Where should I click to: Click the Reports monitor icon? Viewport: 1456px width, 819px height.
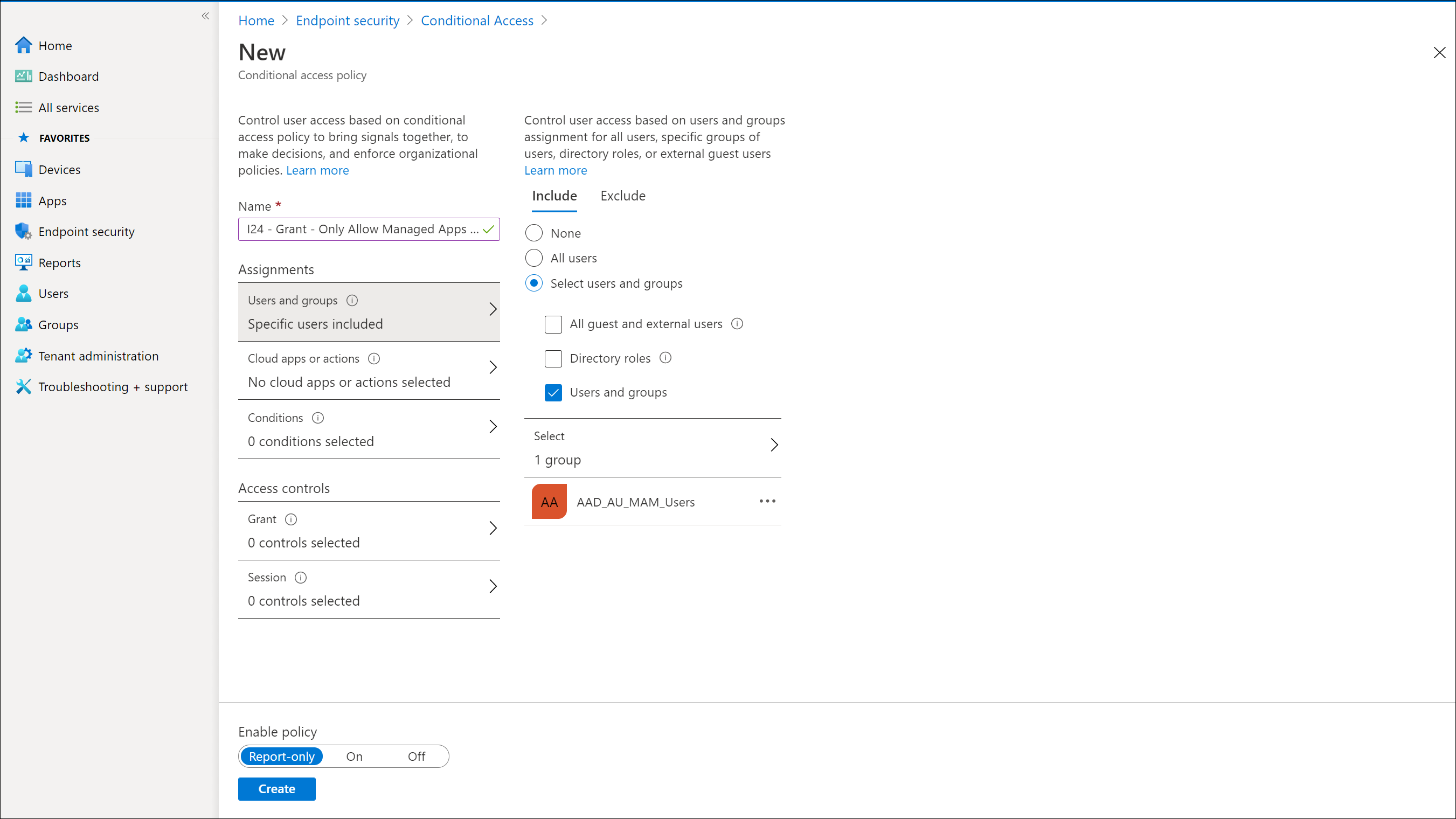click(x=23, y=262)
